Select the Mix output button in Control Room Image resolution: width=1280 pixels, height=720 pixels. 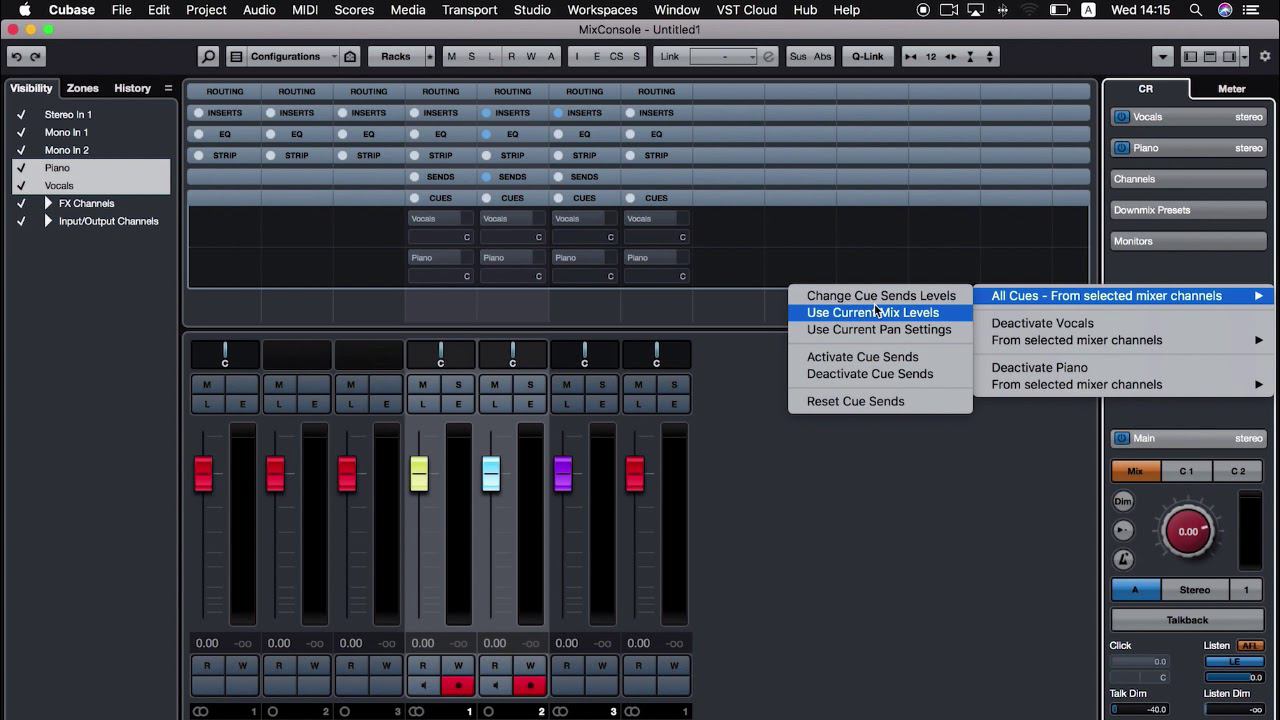(x=1136, y=471)
